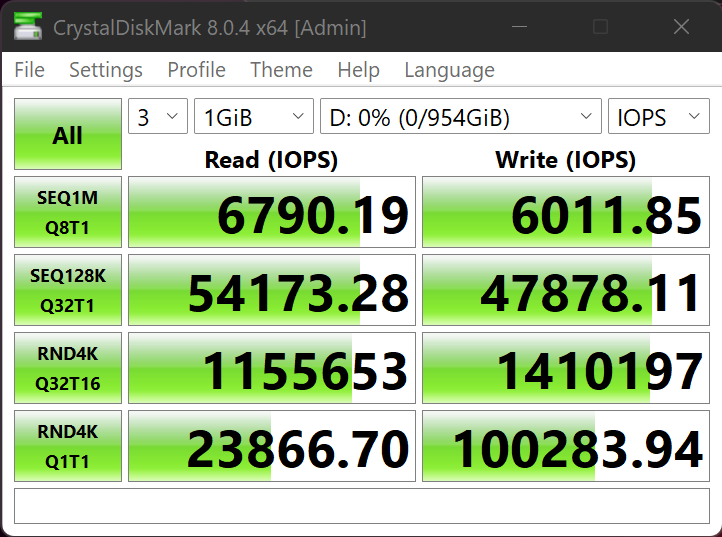Start the RND4K Q1T1 test
This screenshot has width=722, height=537.
[x=68, y=446]
